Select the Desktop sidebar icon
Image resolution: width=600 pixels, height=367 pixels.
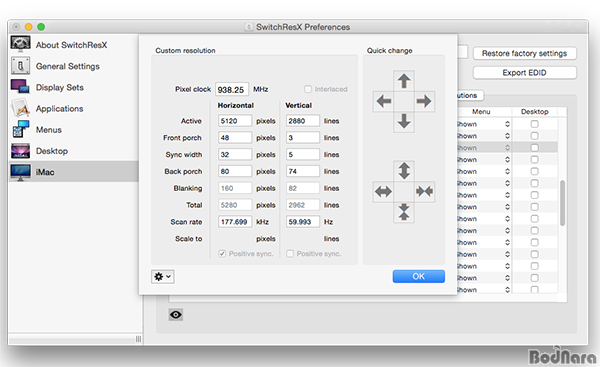pyautogui.click(x=20, y=151)
